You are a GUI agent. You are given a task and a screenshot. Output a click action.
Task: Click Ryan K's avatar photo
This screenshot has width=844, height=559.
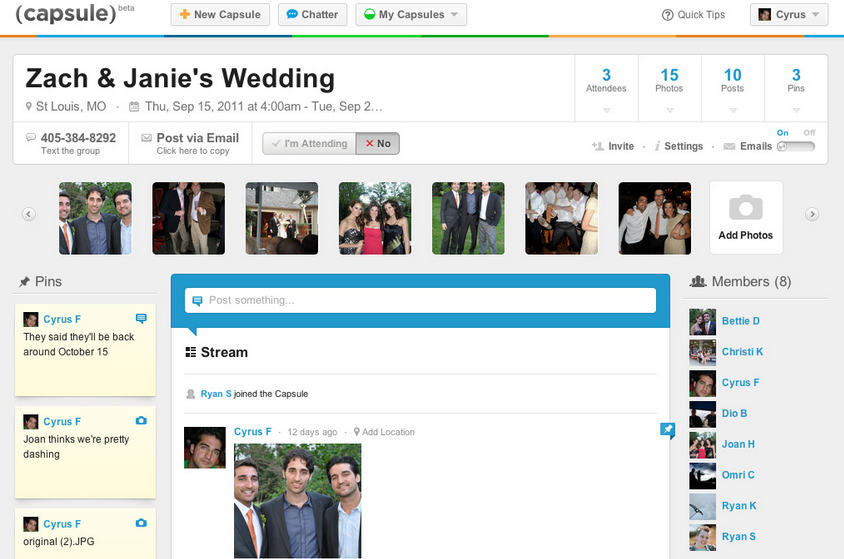(703, 506)
